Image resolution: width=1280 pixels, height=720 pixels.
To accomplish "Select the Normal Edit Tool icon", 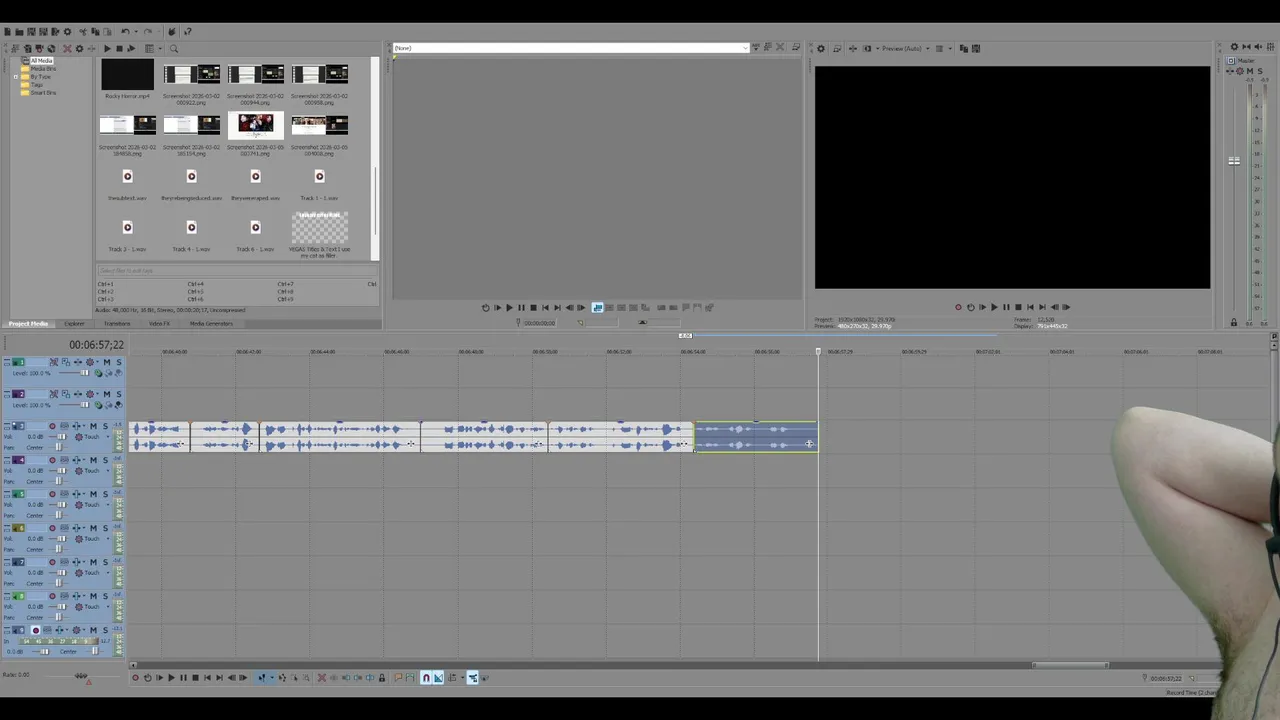I will 262,678.
